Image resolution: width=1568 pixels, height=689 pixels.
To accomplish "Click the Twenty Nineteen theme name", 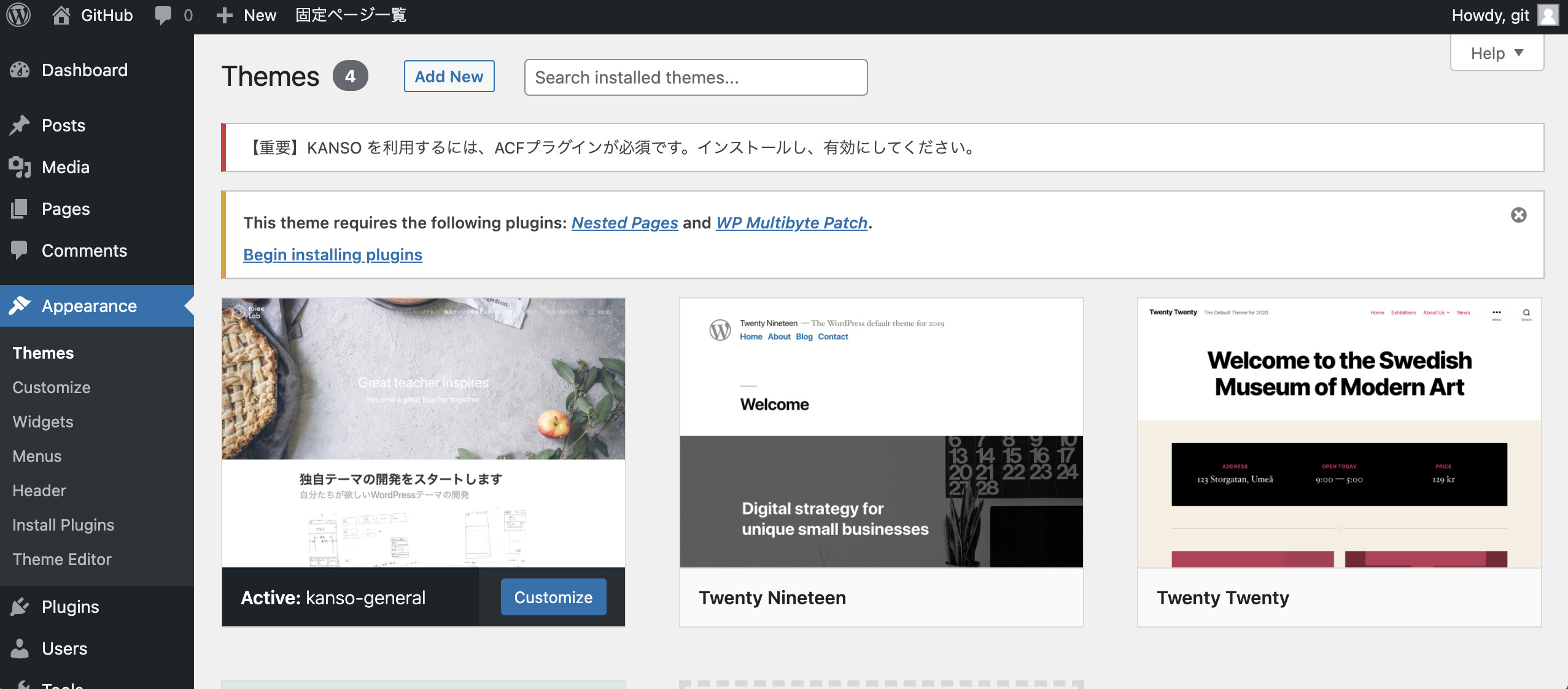I will point(772,598).
